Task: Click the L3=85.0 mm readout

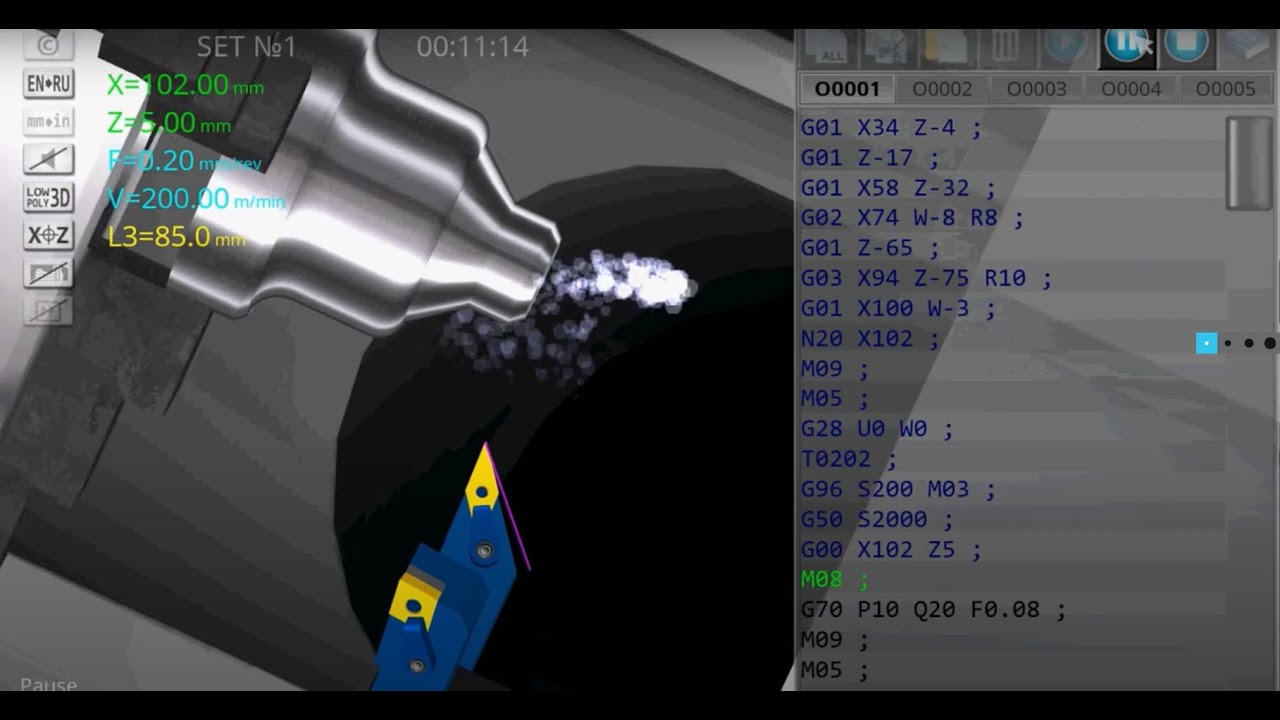Action: pos(176,237)
